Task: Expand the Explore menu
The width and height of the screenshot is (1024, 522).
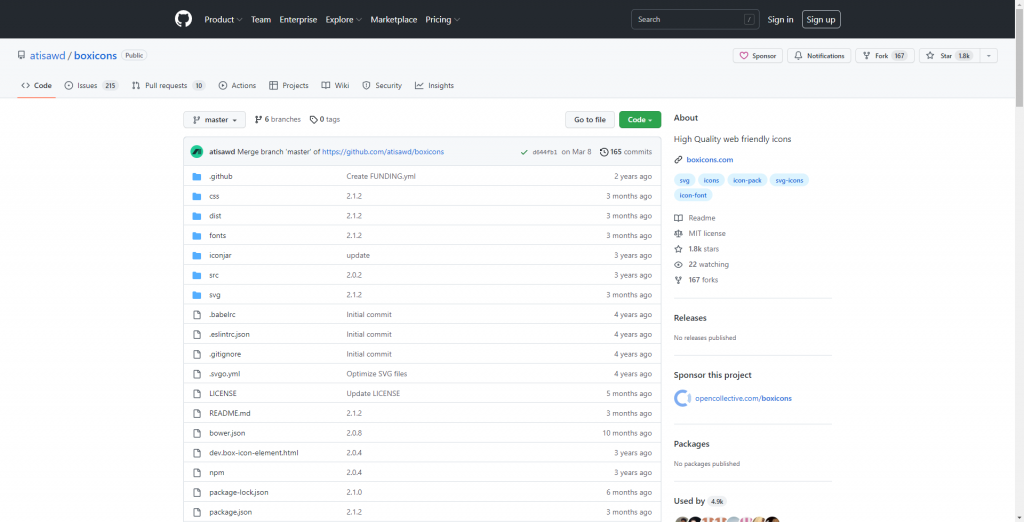Action: 344,20
